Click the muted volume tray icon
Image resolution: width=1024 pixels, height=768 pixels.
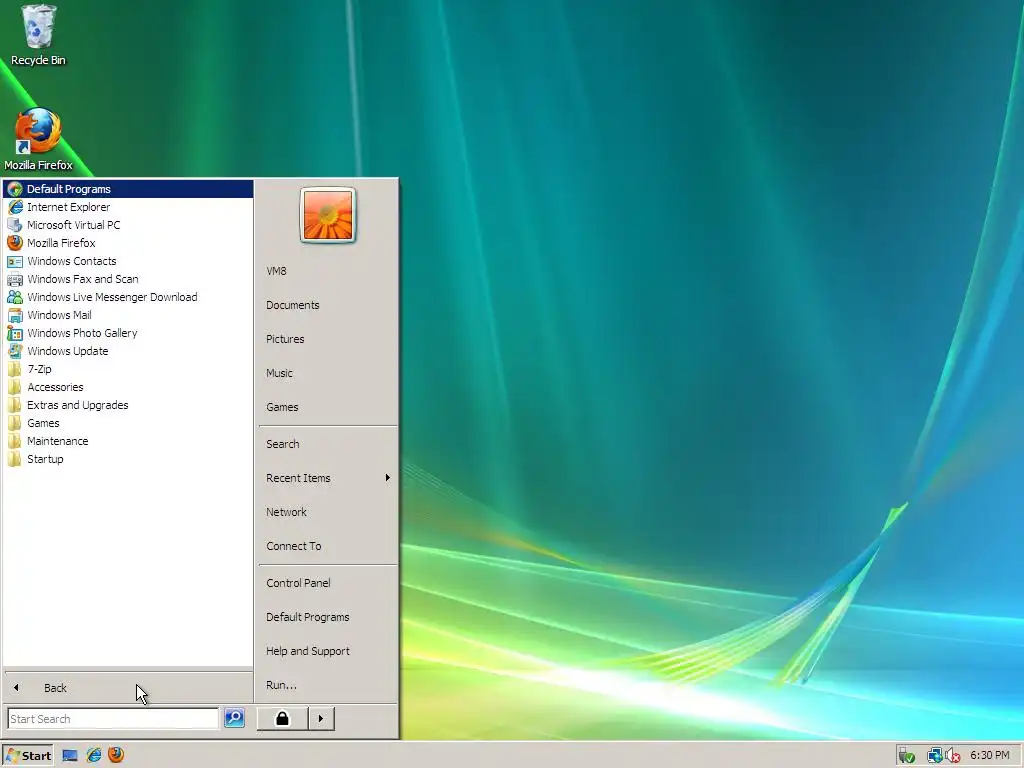coord(952,756)
